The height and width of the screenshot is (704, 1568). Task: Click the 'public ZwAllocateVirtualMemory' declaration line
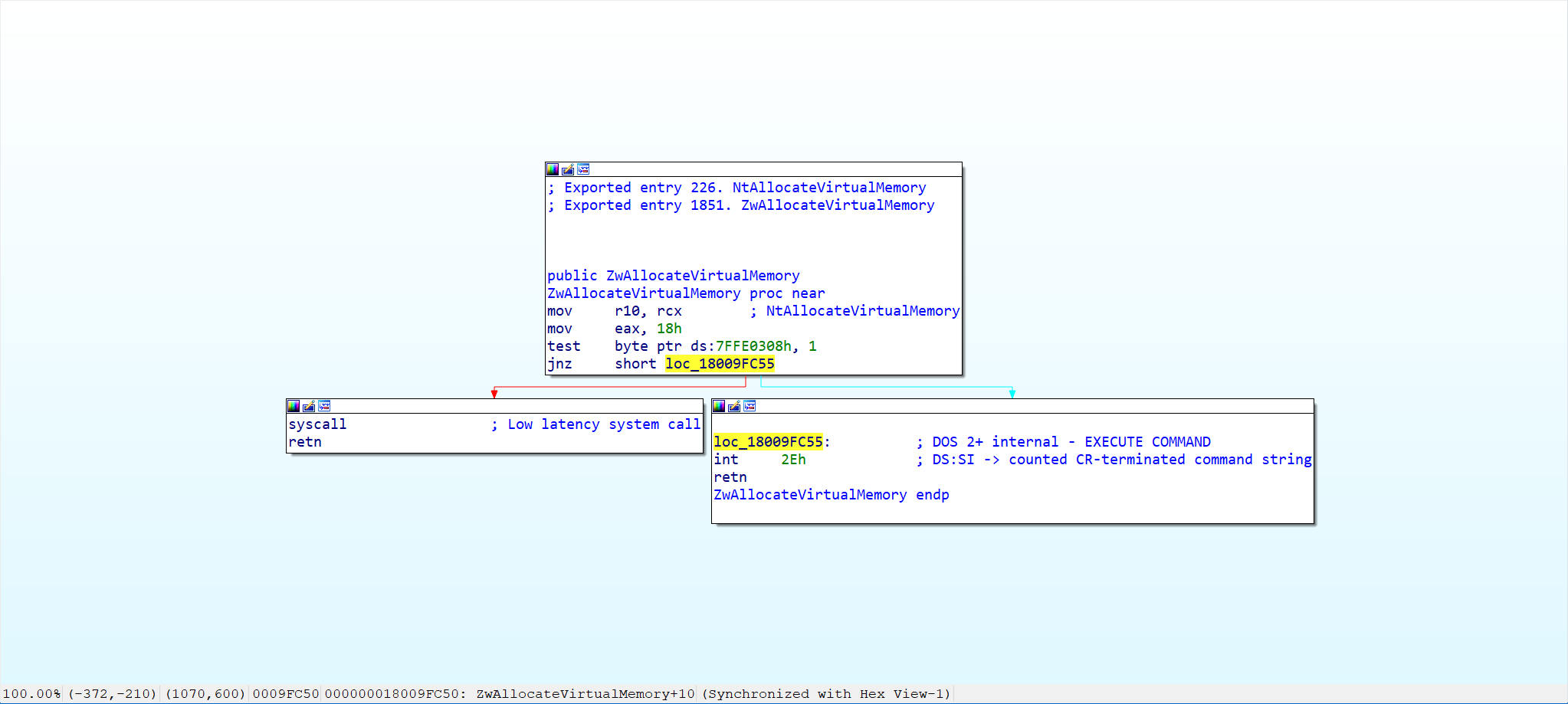pos(673,276)
